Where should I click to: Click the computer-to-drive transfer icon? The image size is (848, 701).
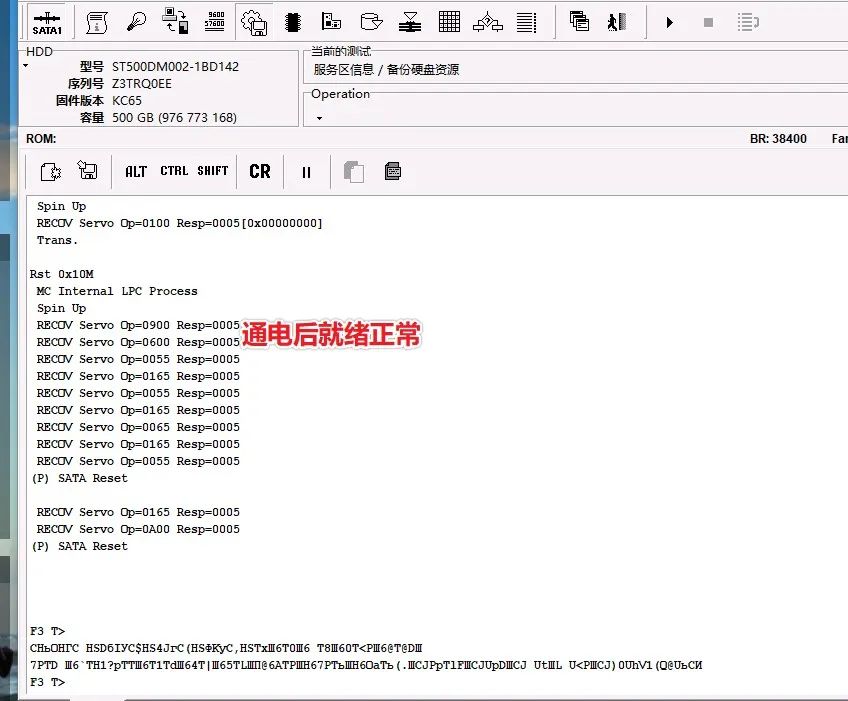click(x=175, y=21)
